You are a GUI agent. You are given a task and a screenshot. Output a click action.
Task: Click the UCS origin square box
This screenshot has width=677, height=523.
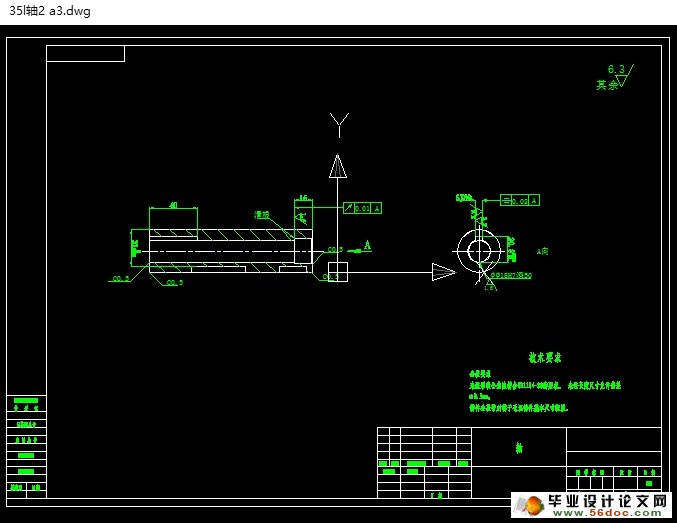[338, 271]
